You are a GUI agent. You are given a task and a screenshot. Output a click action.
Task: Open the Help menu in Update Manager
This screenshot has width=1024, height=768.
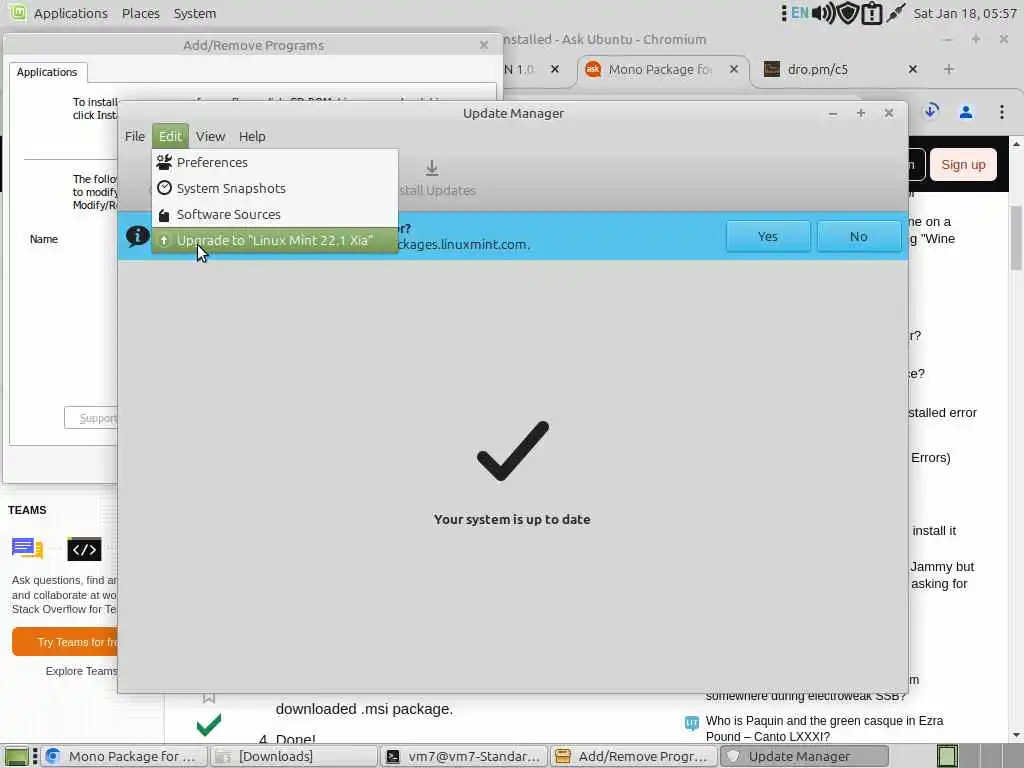(252, 136)
